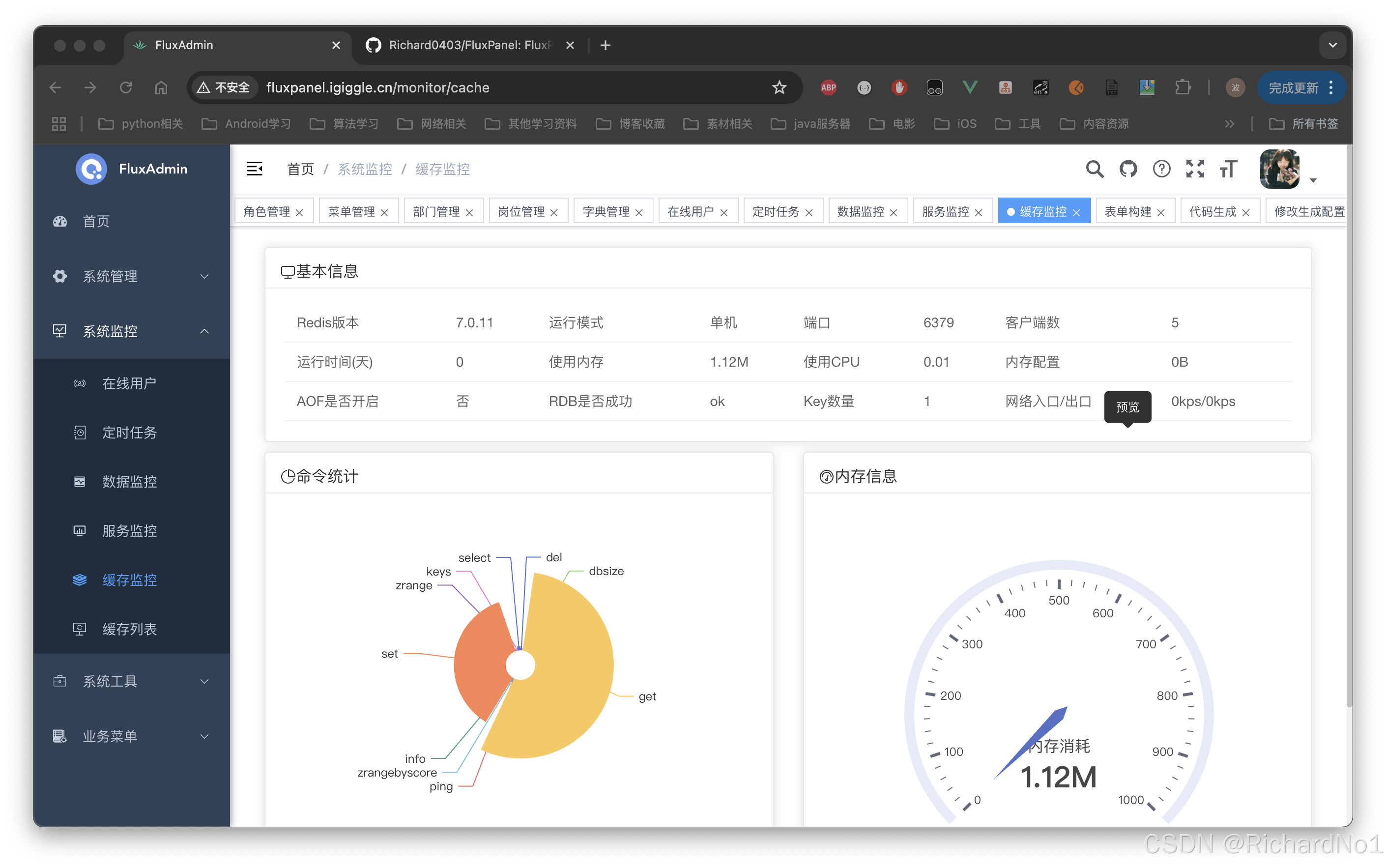Bookmark this page with the star icon
The image size is (1386, 868).
pyautogui.click(x=779, y=87)
